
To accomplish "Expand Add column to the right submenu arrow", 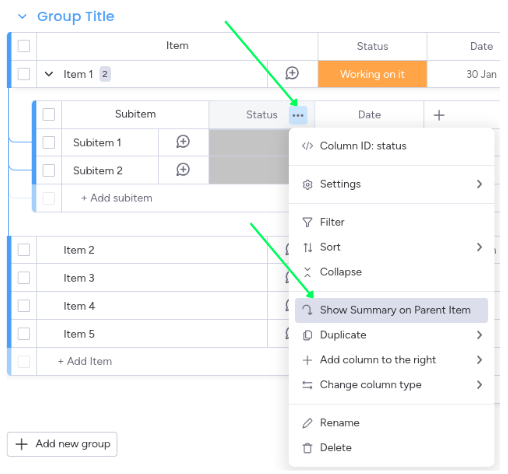I will point(479,360).
